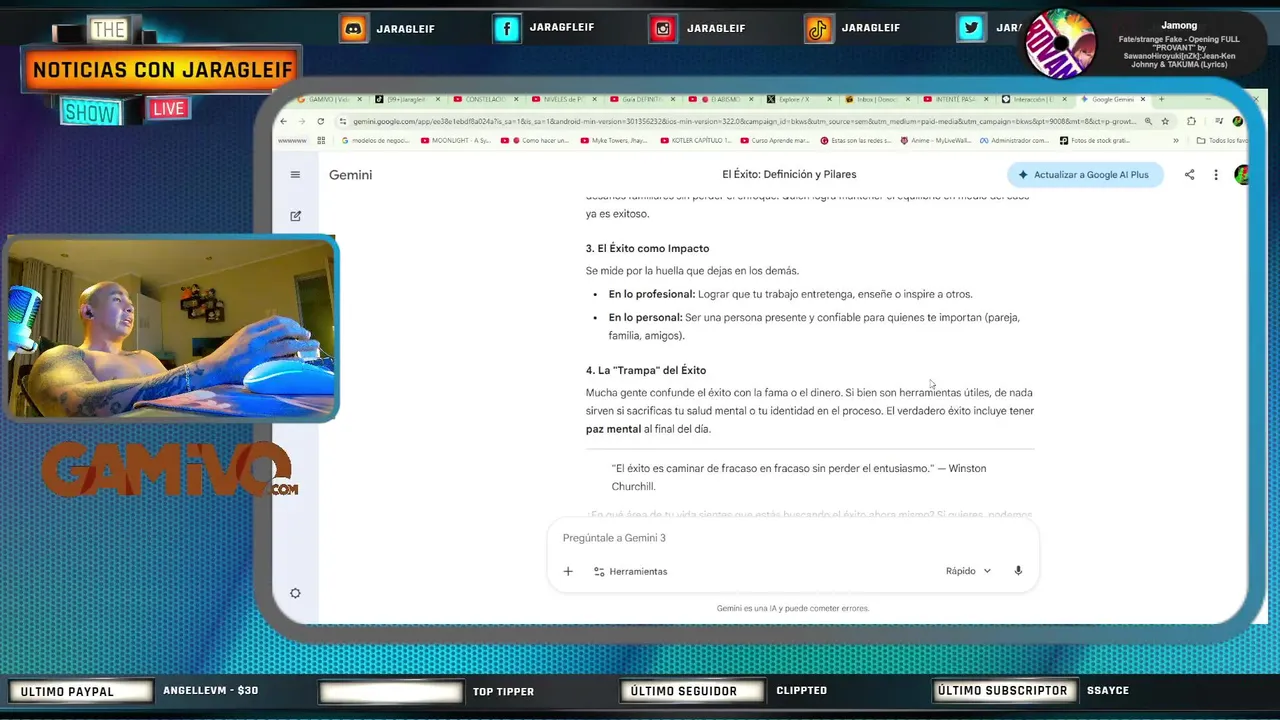Open the Google account avatar in Gemini

[x=1241, y=174]
